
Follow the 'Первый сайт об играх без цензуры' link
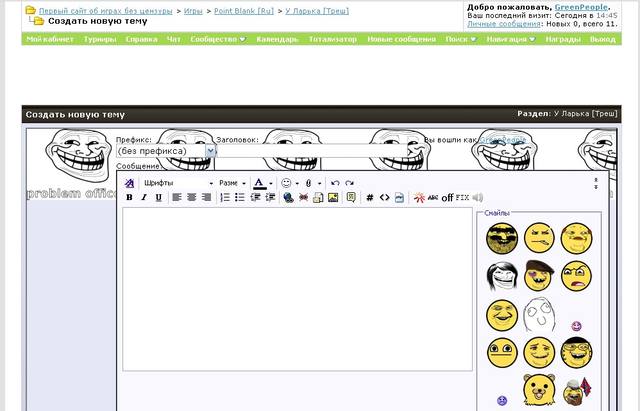pyautogui.click(x=105, y=11)
